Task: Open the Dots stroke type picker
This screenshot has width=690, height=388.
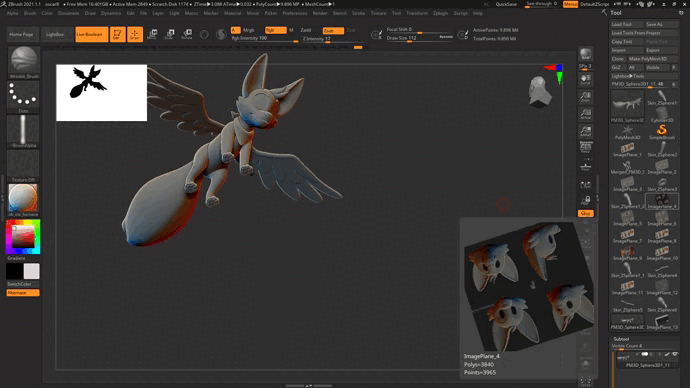Action: [x=23, y=95]
